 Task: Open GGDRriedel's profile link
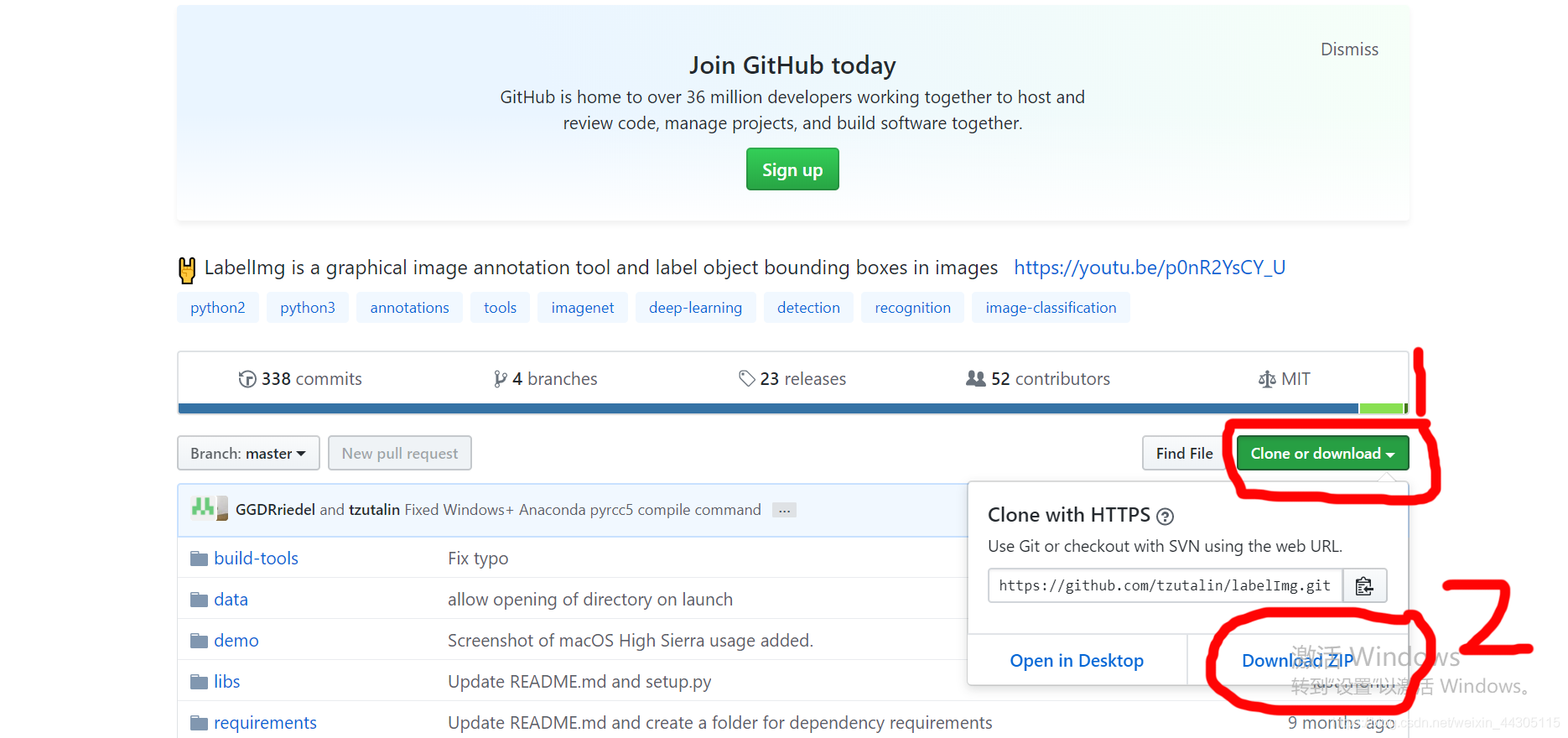tap(275, 510)
